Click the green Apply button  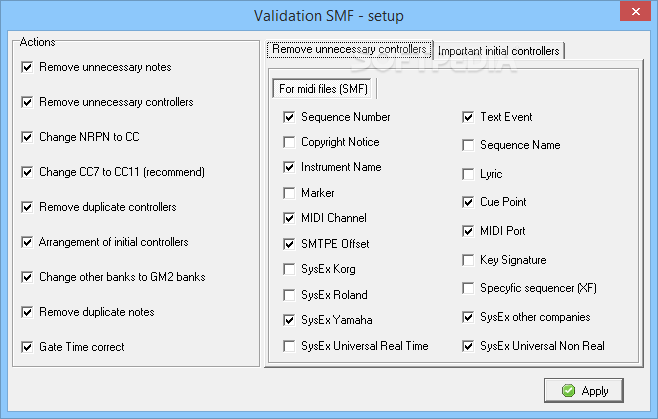pyautogui.click(x=583, y=390)
